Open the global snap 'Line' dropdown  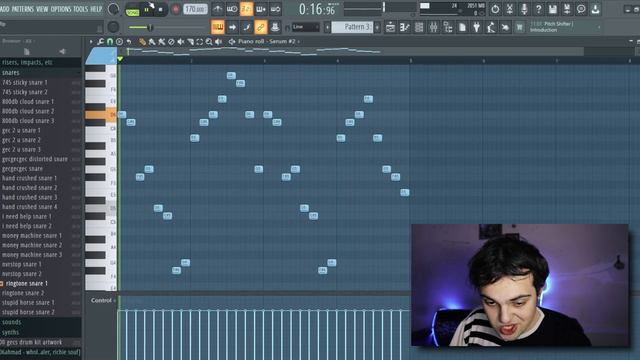pos(305,27)
